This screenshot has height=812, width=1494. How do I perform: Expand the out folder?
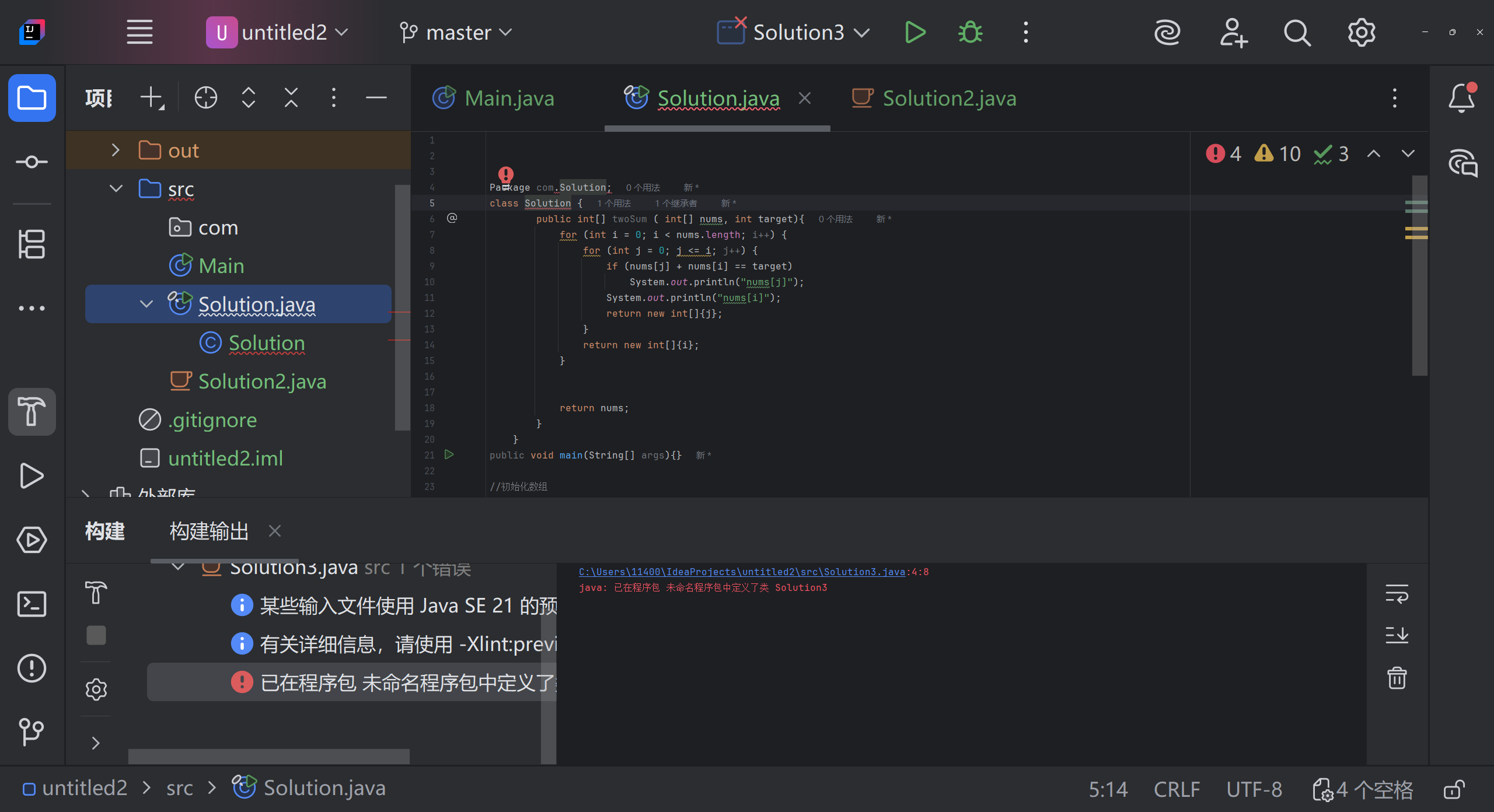(x=116, y=150)
